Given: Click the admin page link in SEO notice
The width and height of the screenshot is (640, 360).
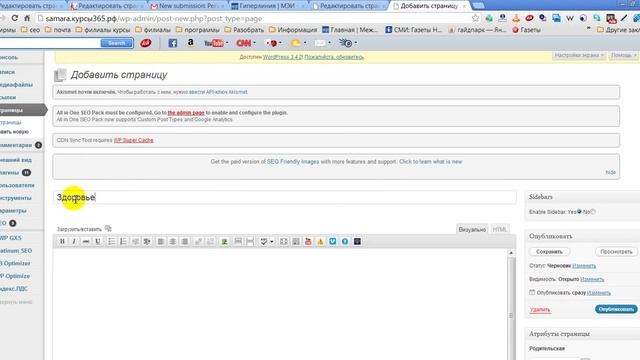Looking at the screenshot, I should coord(186,113).
